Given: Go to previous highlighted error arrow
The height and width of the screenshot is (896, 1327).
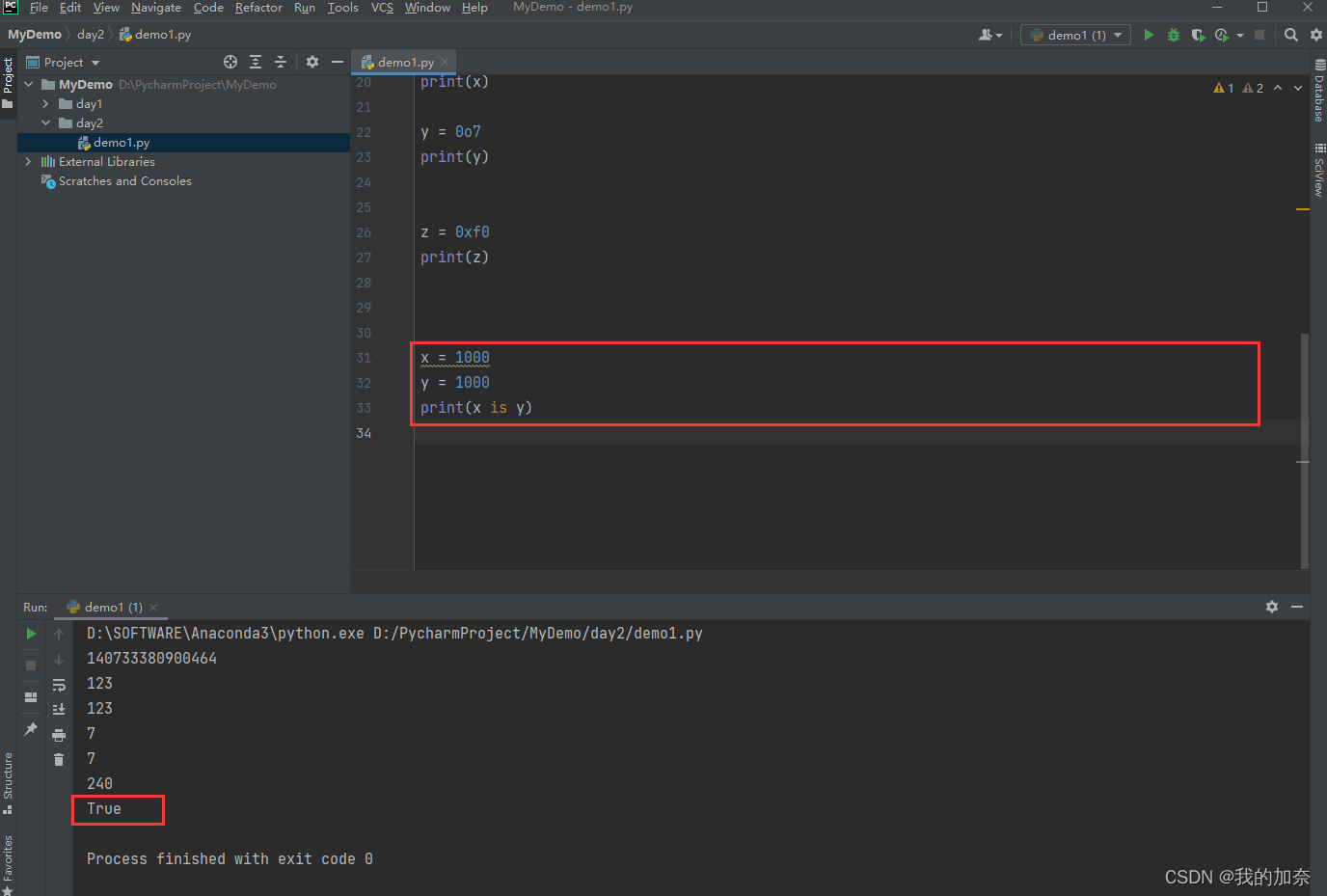Looking at the screenshot, I should click(x=1278, y=88).
